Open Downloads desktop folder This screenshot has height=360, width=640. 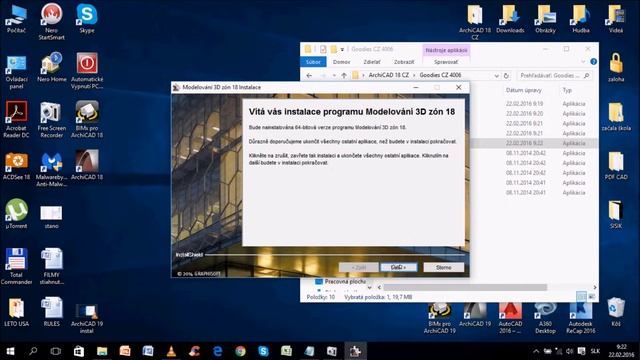tap(510, 19)
